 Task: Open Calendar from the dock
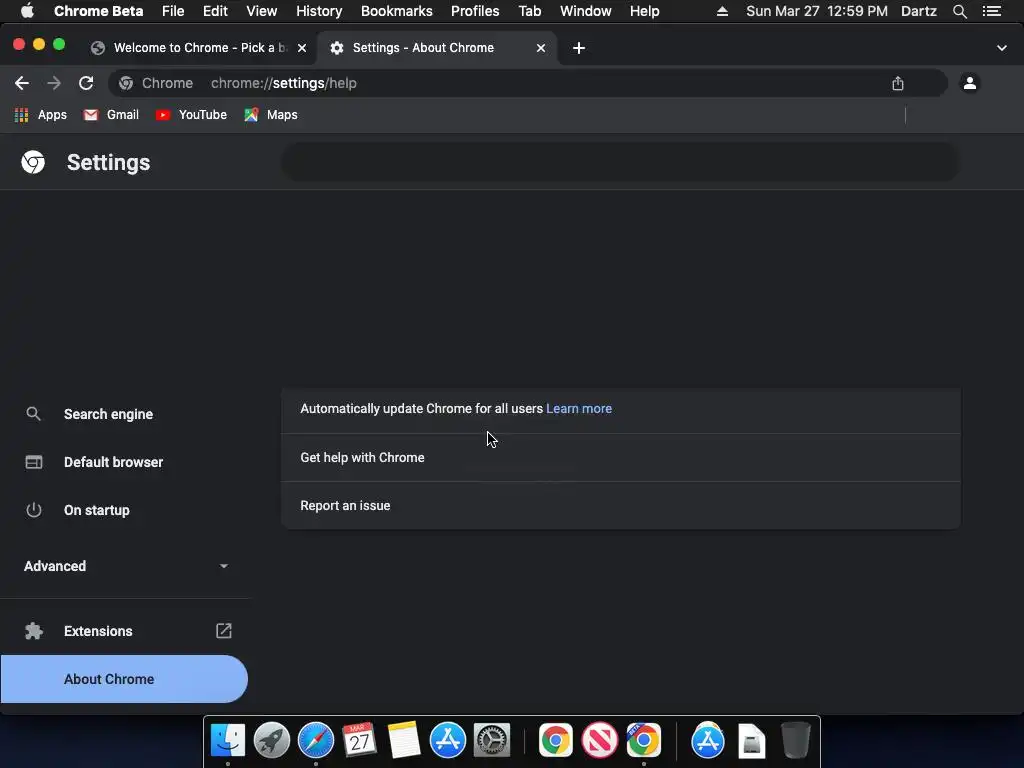[x=359, y=741]
